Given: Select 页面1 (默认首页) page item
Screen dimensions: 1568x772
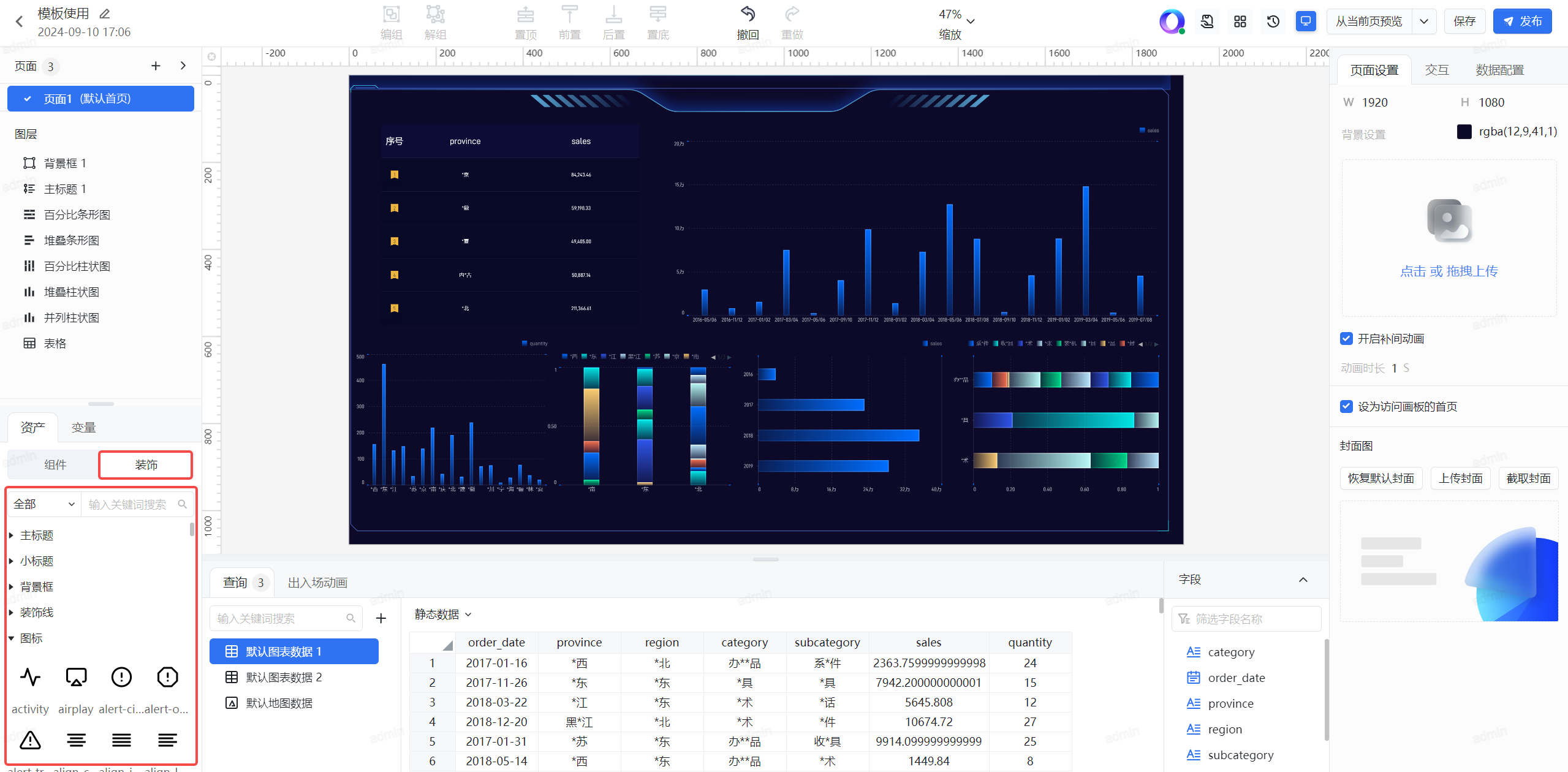Looking at the screenshot, I should point(101,99).
